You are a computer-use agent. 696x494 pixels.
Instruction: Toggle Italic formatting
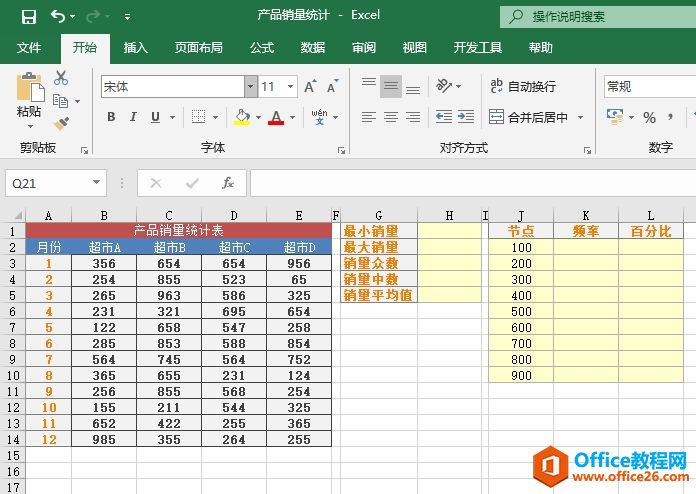point(133,117)
